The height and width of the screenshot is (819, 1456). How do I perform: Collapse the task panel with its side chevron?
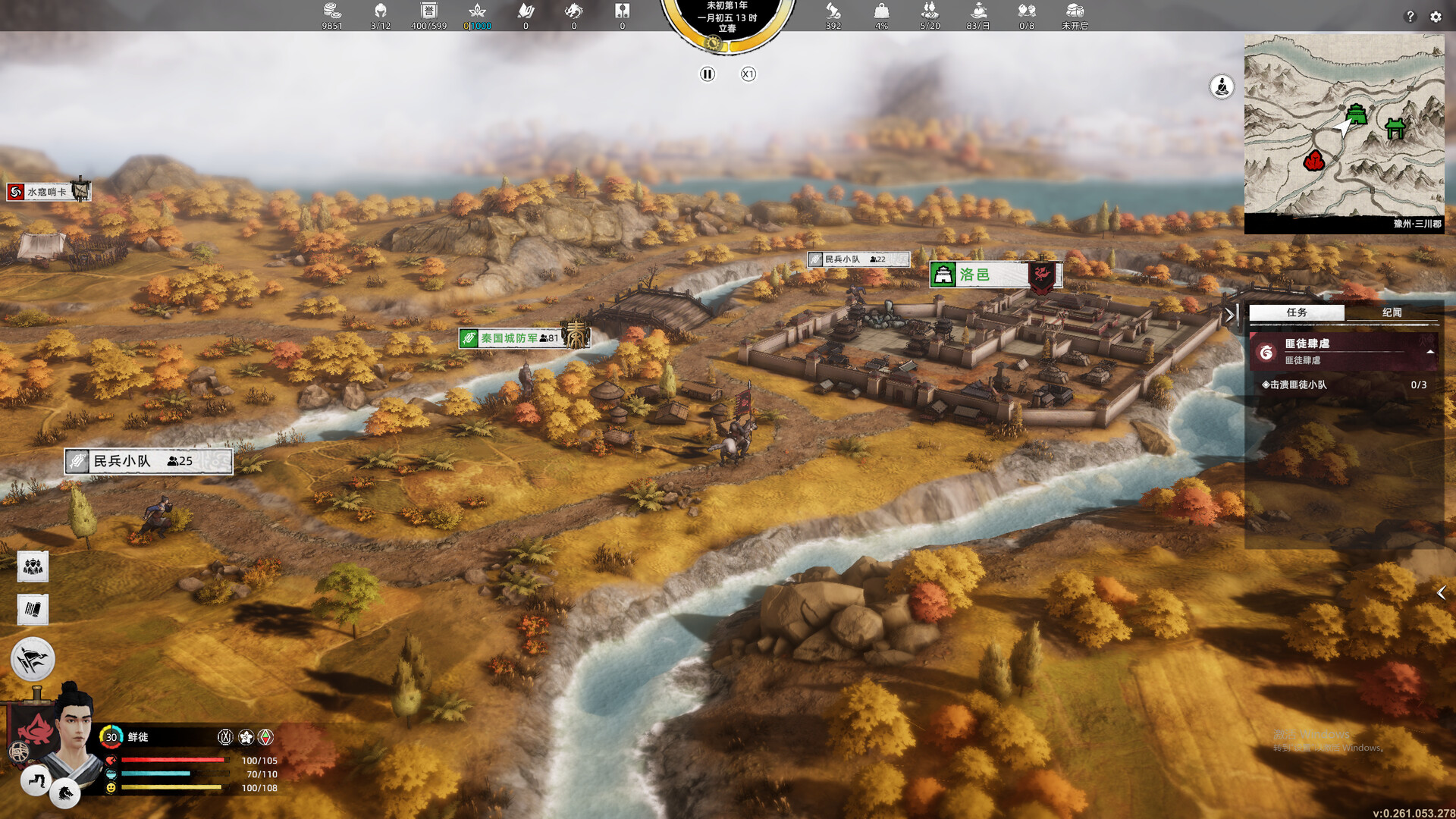[1230, 314]
